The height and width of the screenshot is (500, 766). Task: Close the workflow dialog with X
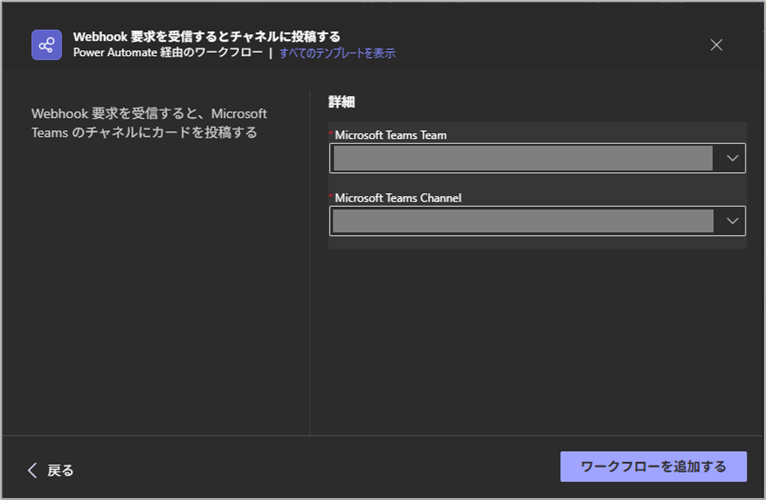point(716,45)
